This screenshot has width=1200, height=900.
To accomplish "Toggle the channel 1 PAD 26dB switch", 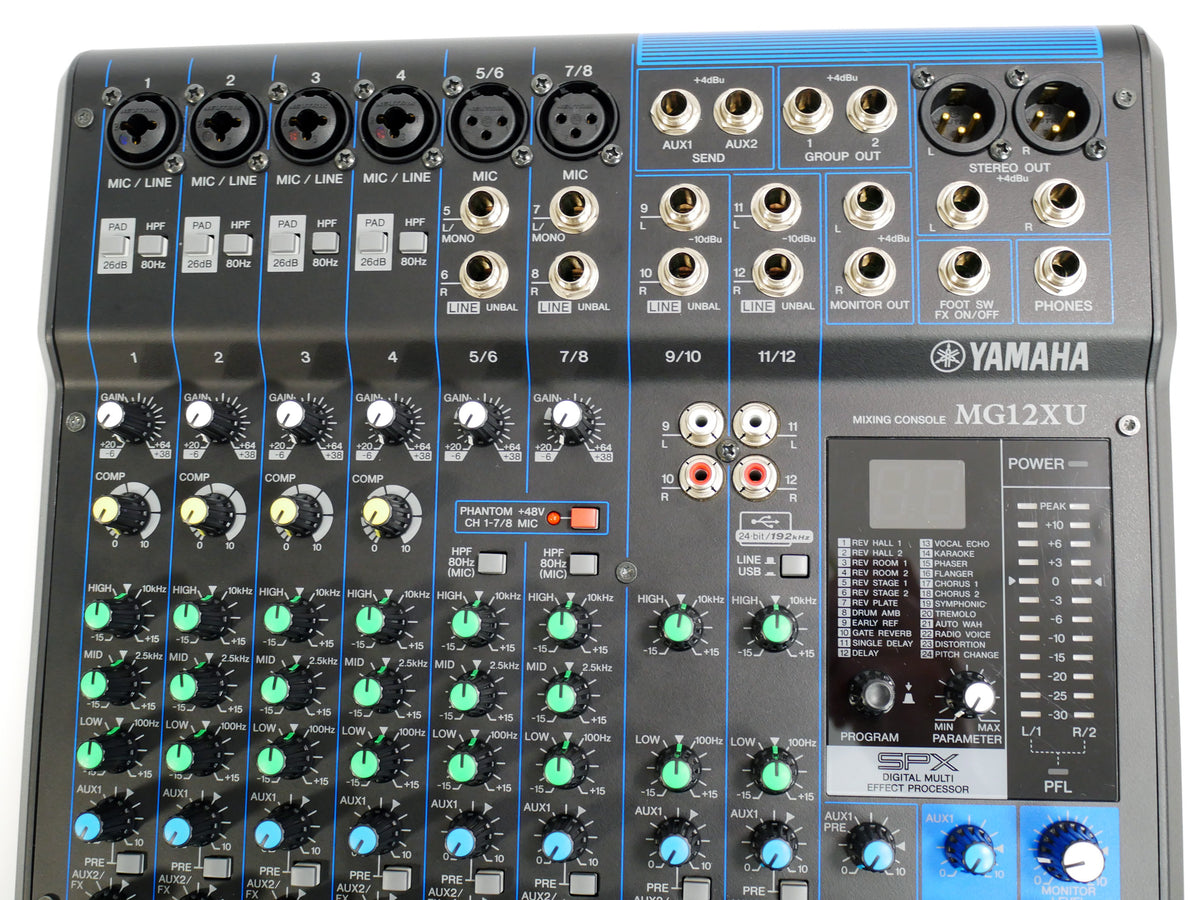I will (x=114, y=245).
